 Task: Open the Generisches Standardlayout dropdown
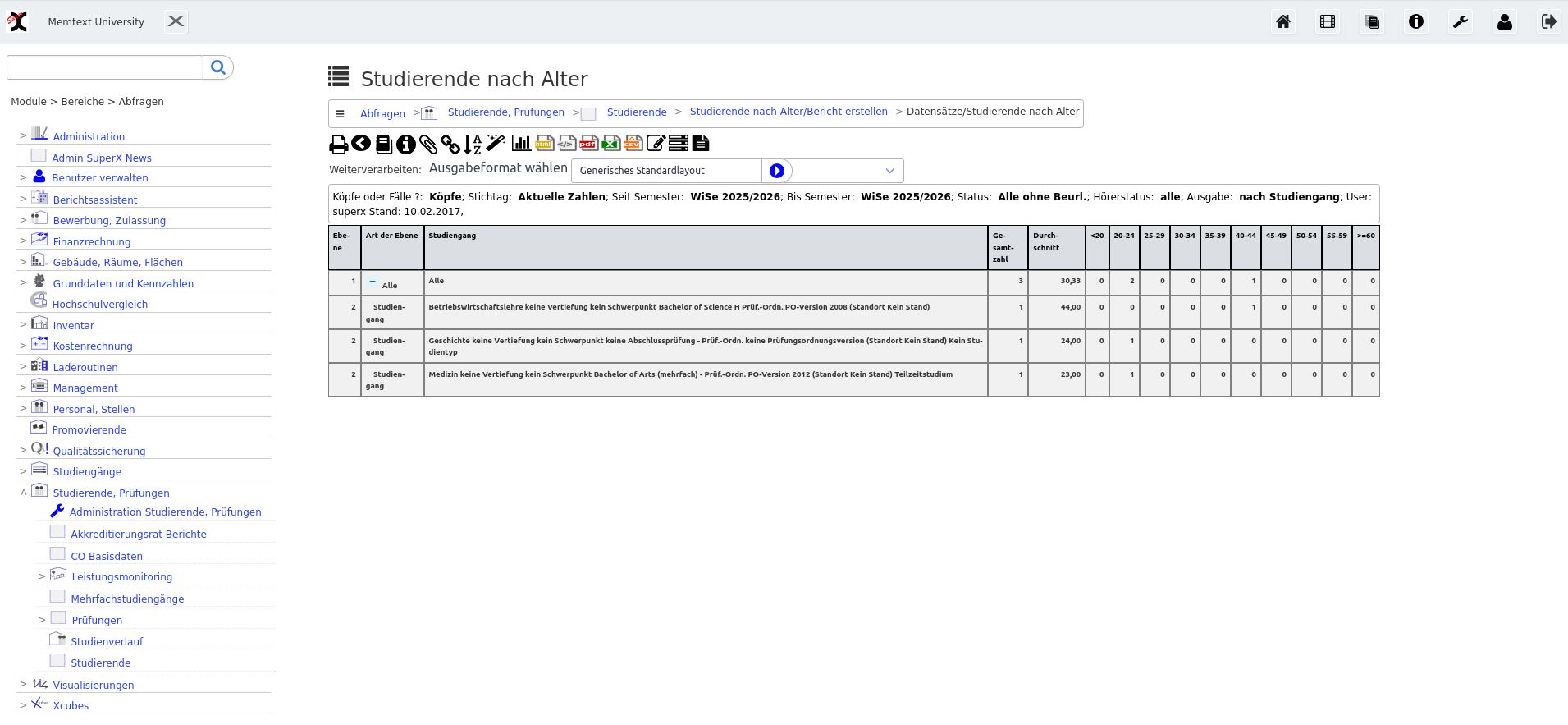(889, 171)
